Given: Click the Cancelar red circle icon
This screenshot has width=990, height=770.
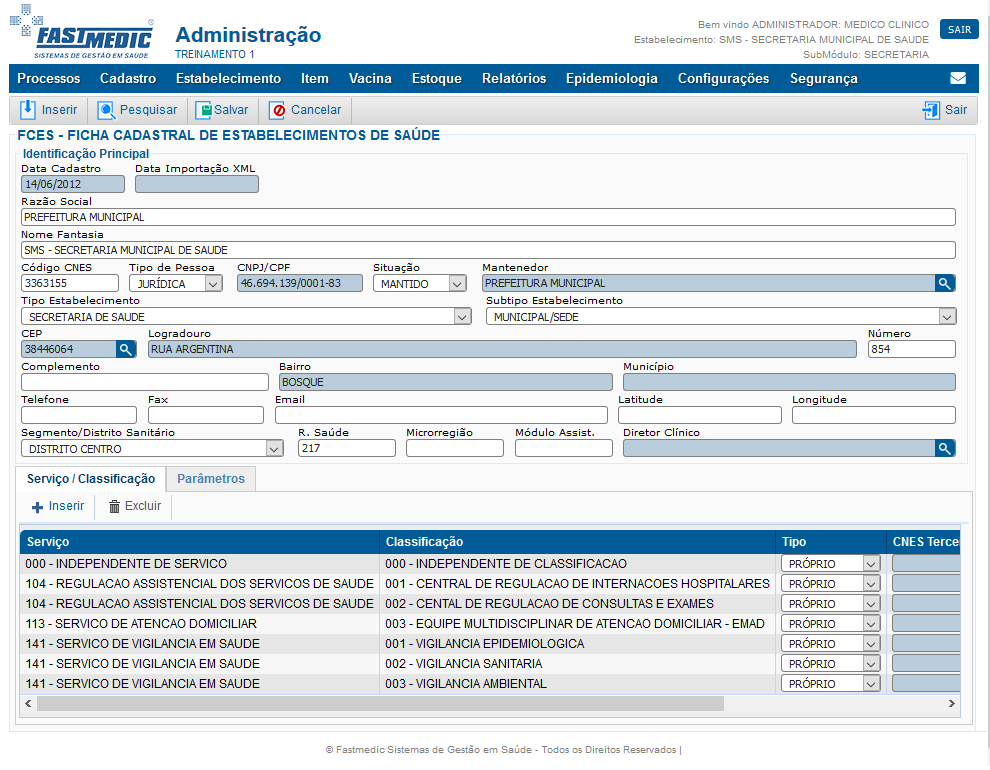Looking at the screenshot, I should 278,110.
